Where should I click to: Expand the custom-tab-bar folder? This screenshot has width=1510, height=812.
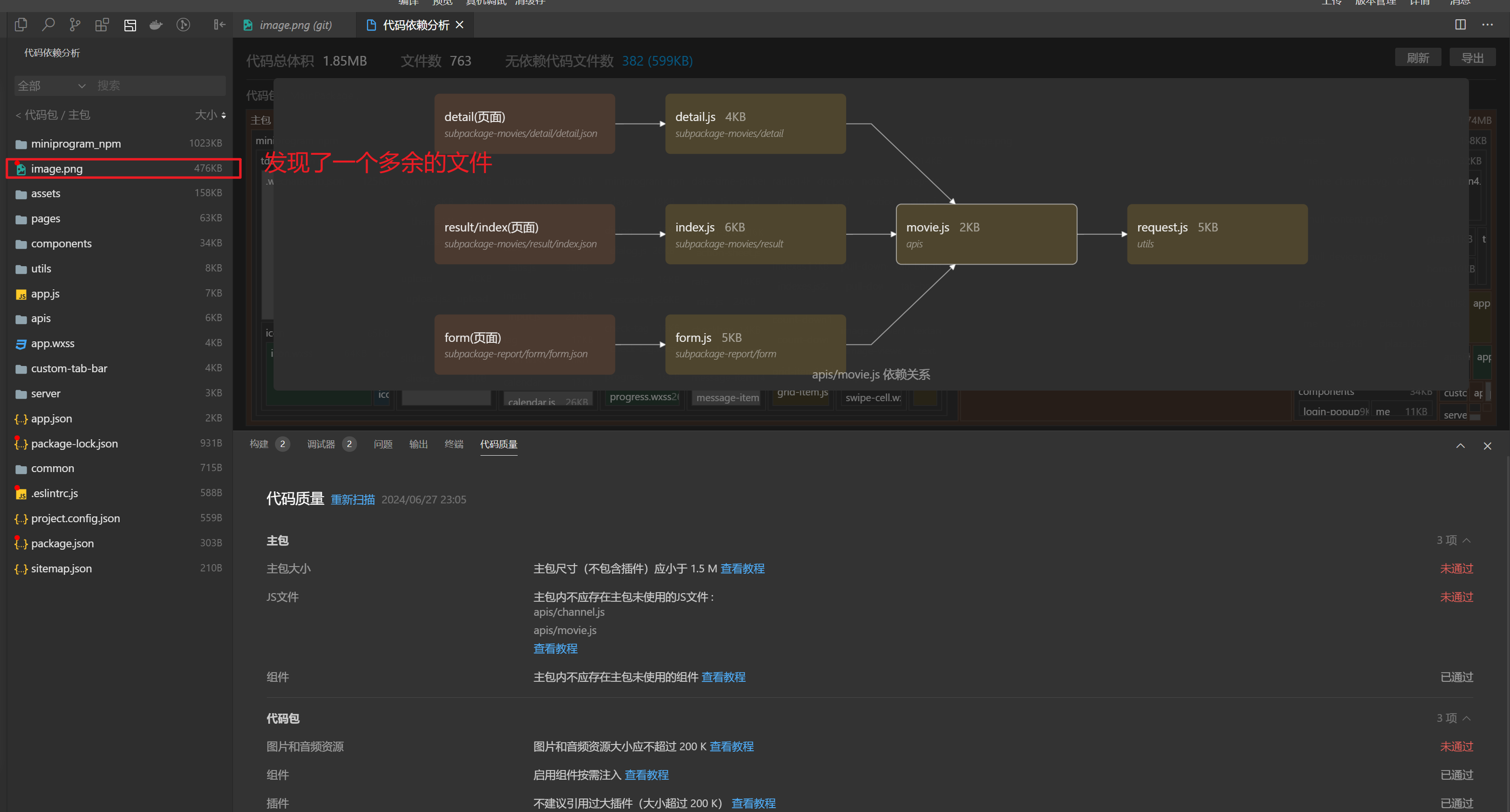coord(120,368)
